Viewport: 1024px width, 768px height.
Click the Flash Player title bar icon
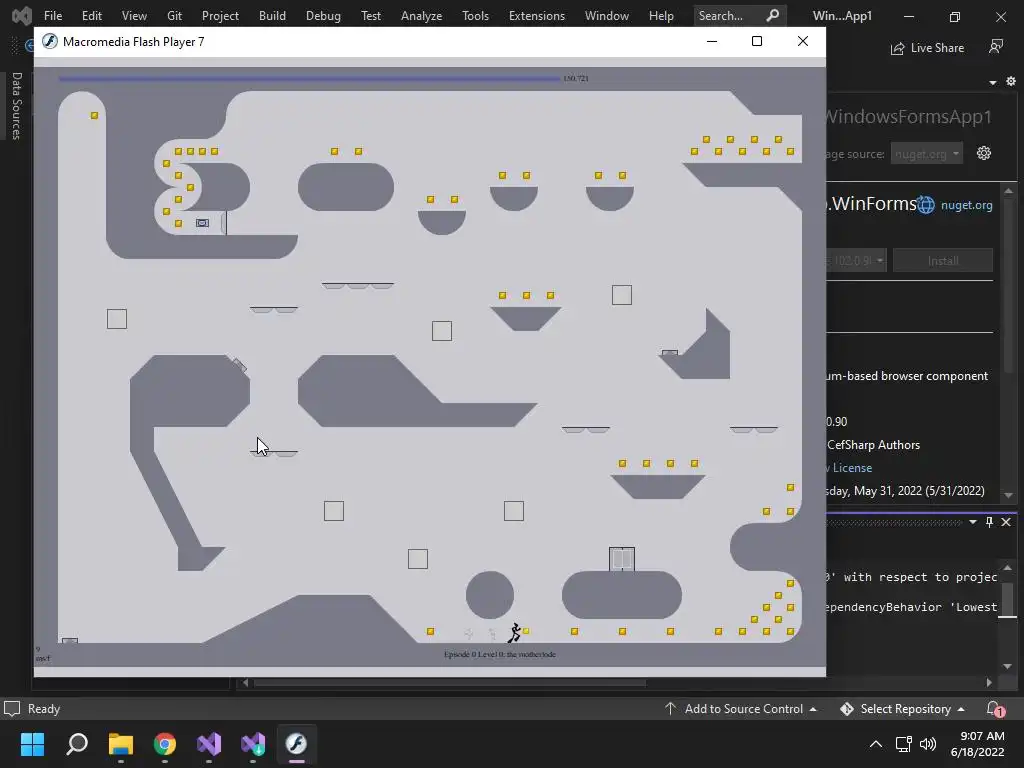coord(50,42)
